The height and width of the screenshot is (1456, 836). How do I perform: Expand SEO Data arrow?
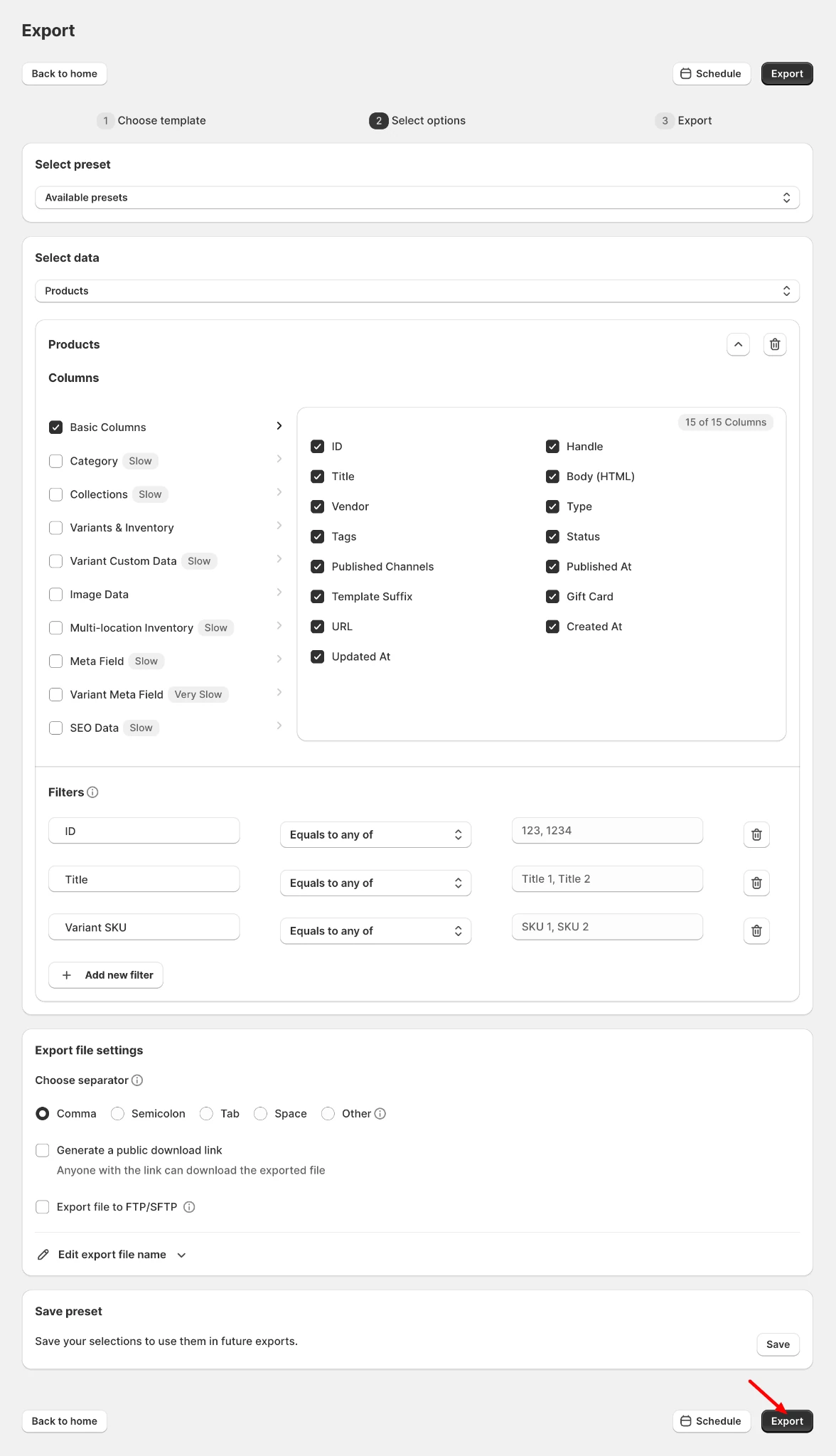(279, 727)
